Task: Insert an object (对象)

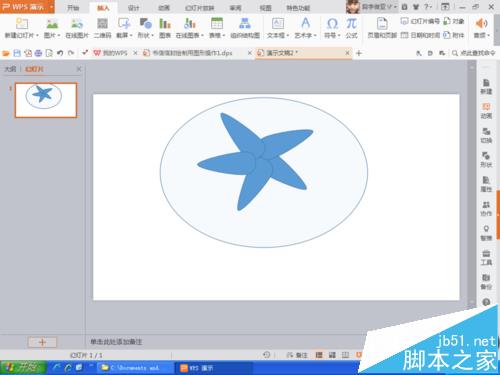Action: pyautogui.click(x=453, y=21)
